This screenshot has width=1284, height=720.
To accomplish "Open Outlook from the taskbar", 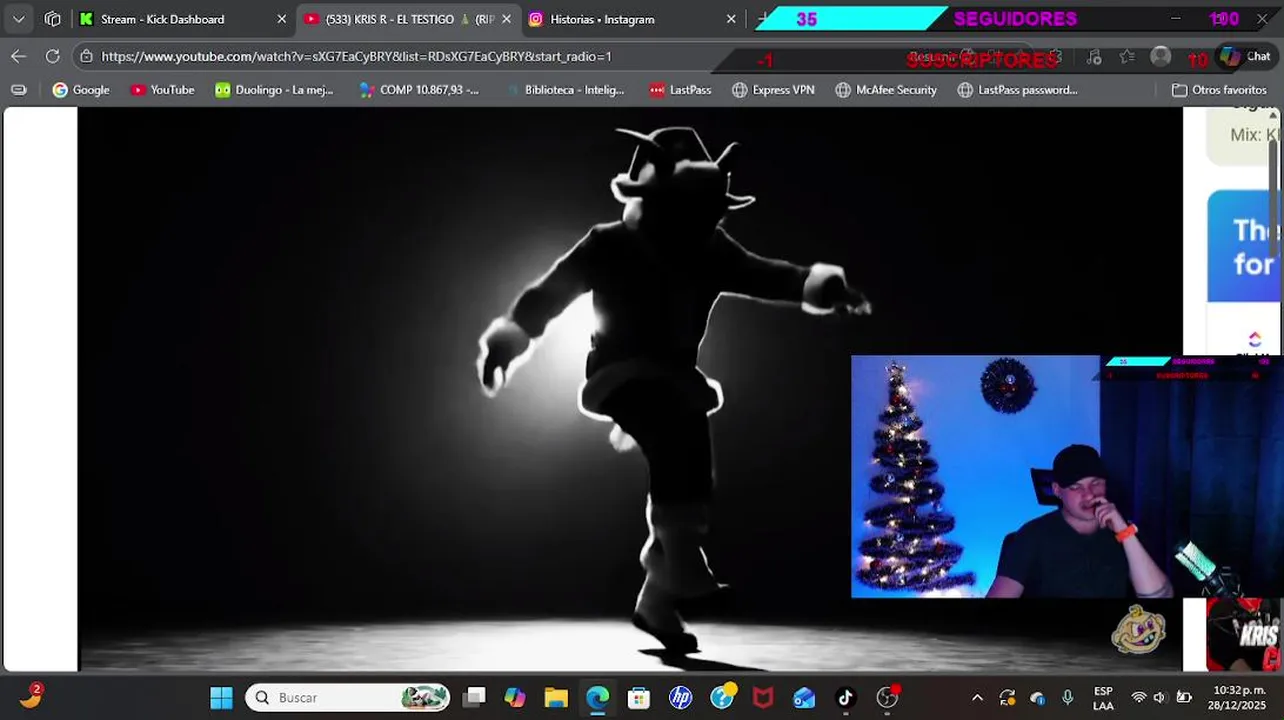I will coord(804,698).
